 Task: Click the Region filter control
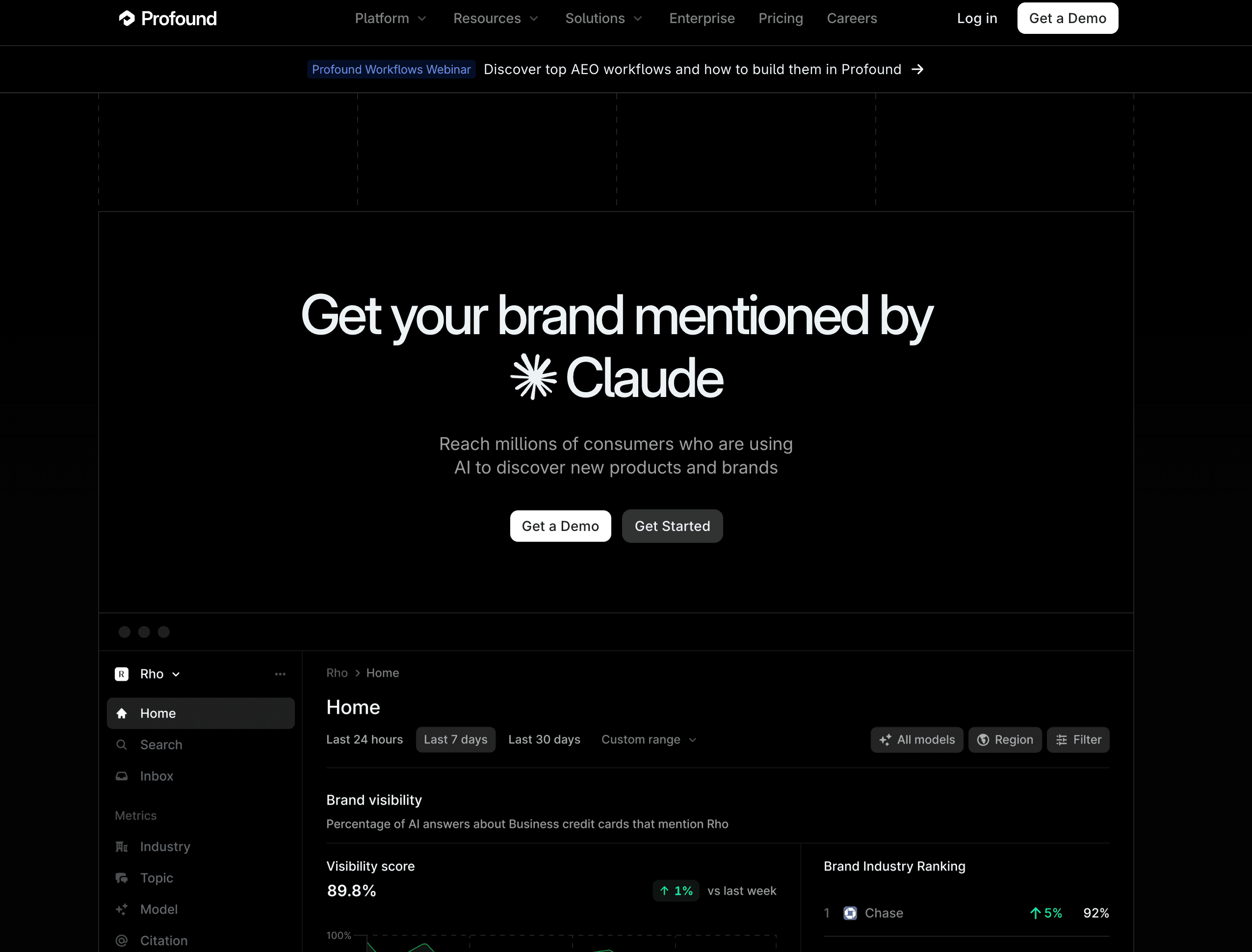tap(1005, 740)
